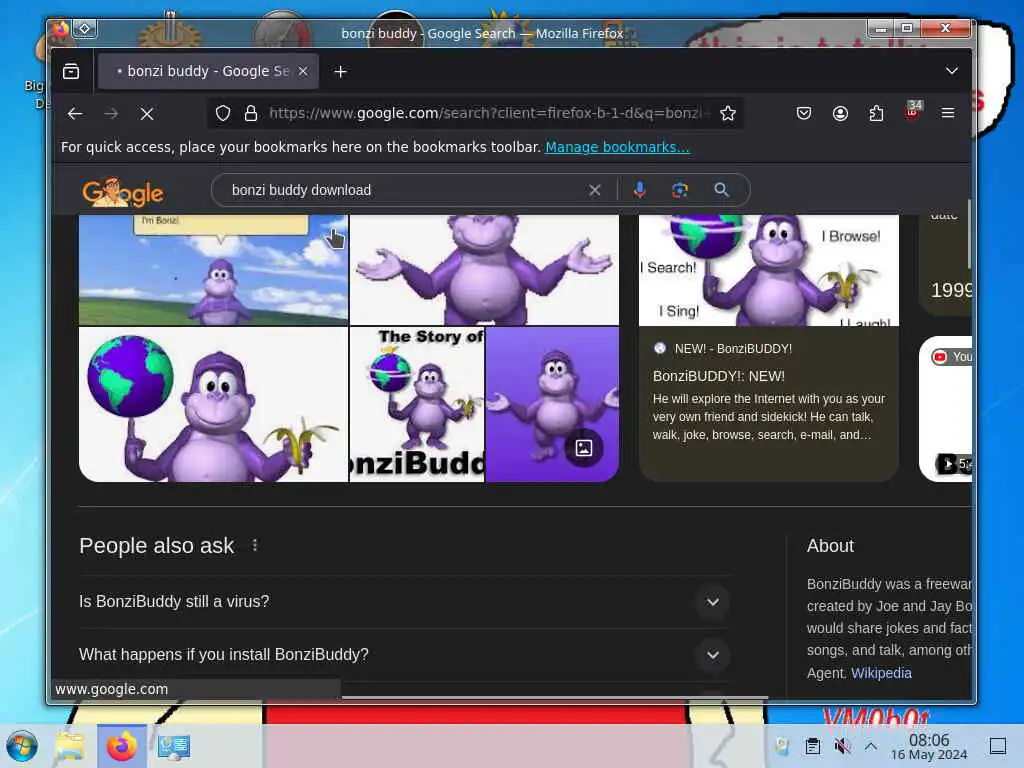The width and height of the screenshot is (1024, 768).
Task: Toggle the muted volume tray icon
Action: click(842, 746)
